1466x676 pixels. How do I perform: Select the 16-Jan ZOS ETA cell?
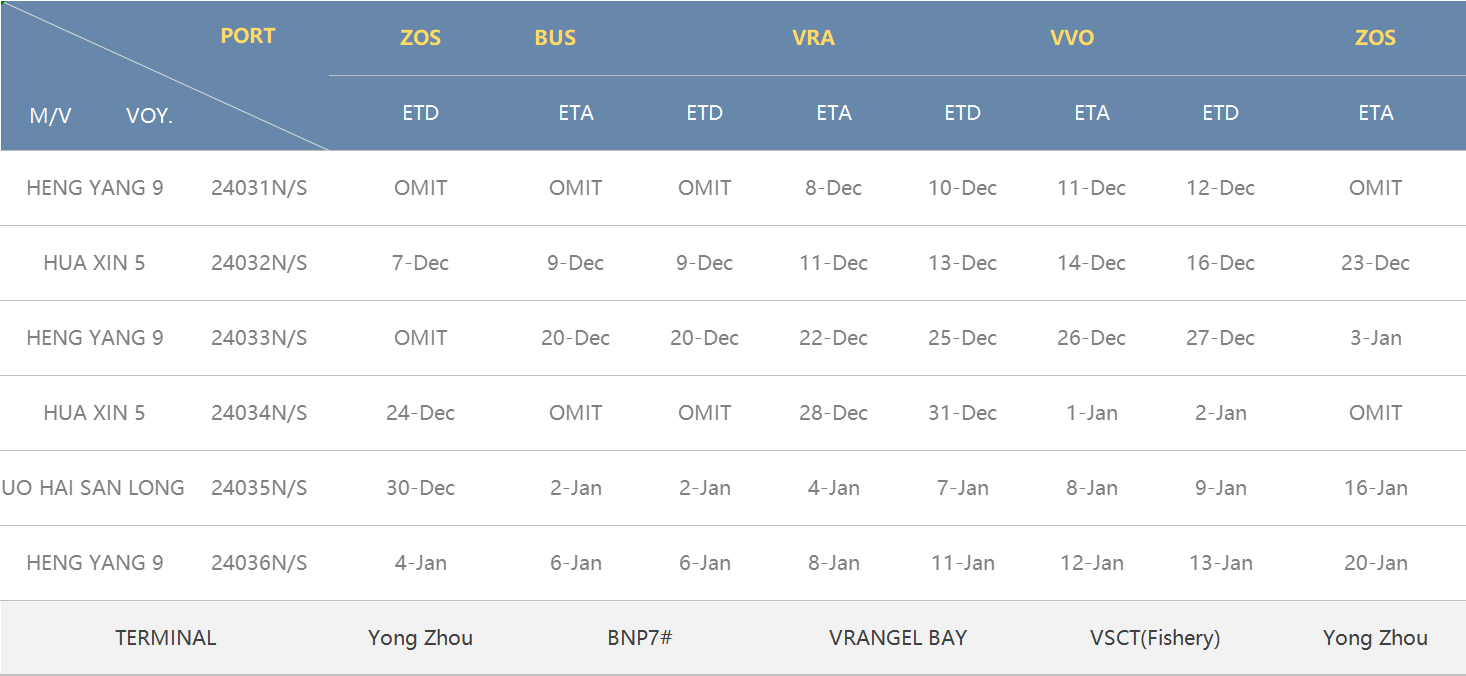coord(1375,488)
